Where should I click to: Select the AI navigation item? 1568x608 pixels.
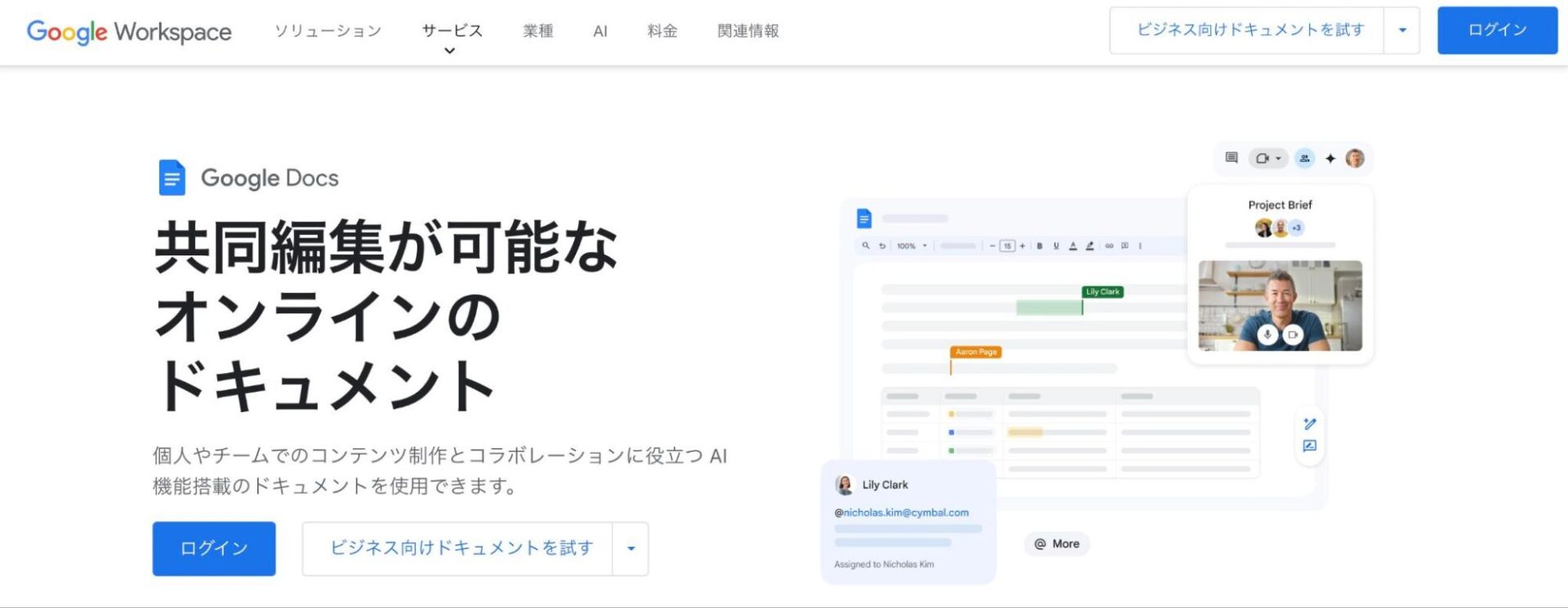tap(600, 31)
